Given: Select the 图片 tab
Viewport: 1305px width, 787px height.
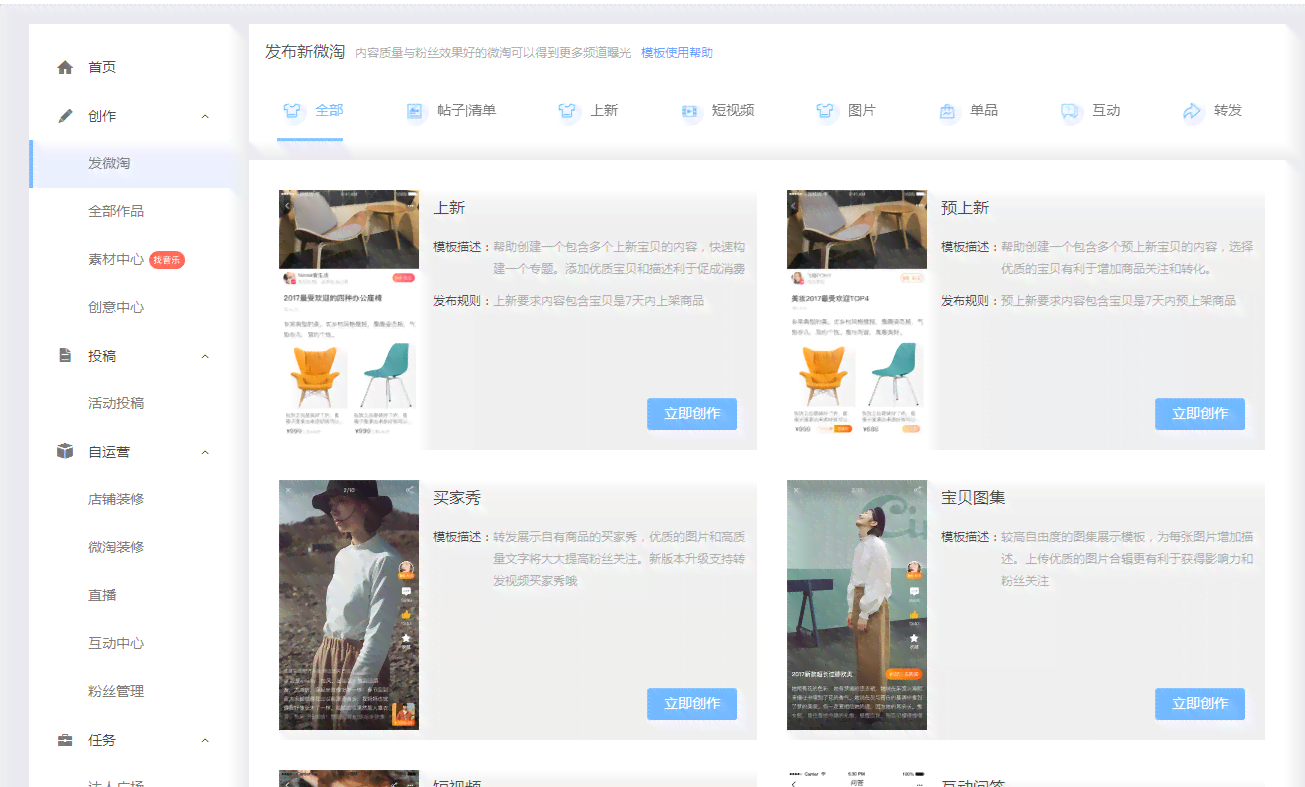Looking at the screenshot, I should click(x=845, y=111).
